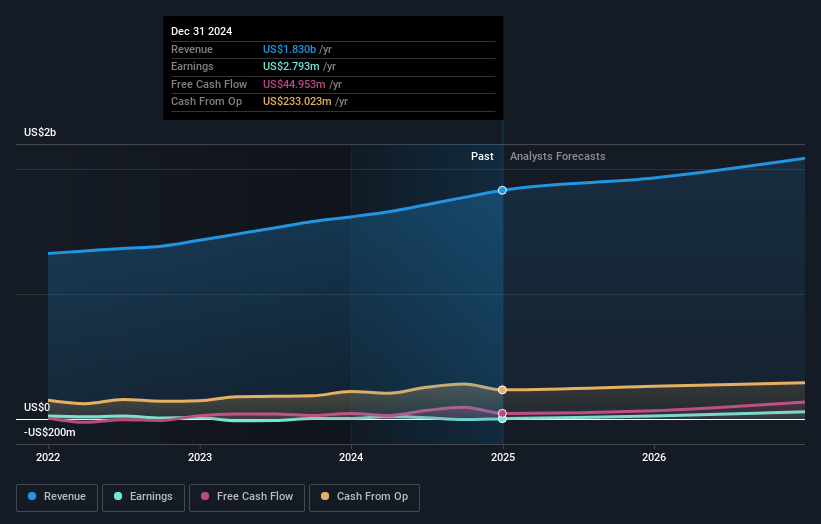Viewport: 821px width, 524px height.
Task: Click the 2022 x-axis label
Action: click(x=48, y=457)
